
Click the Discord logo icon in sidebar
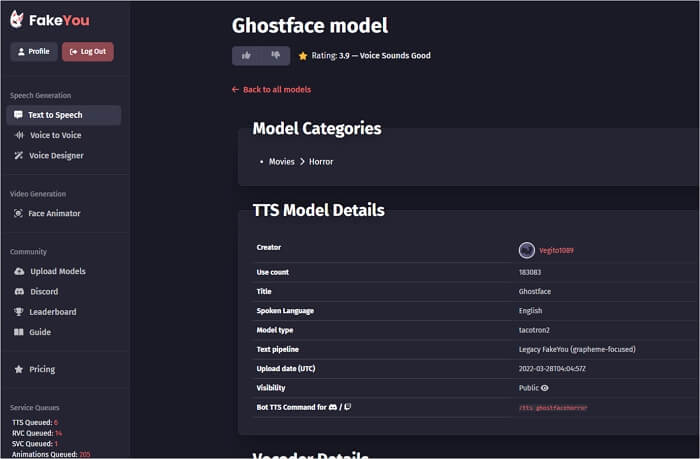click(x=19, y=292)
